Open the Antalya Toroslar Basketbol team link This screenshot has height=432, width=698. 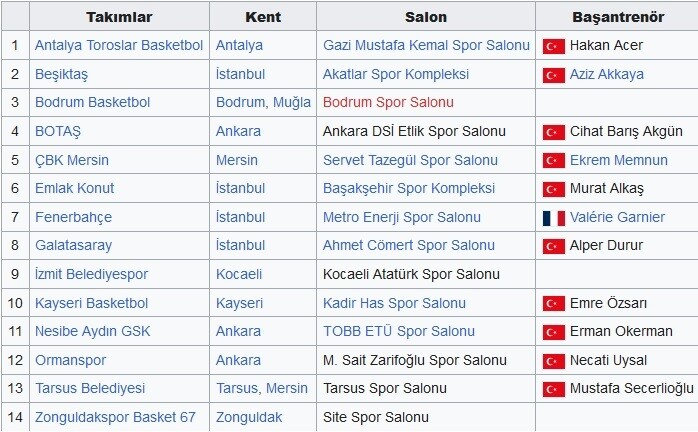click(x=119, y=45)
